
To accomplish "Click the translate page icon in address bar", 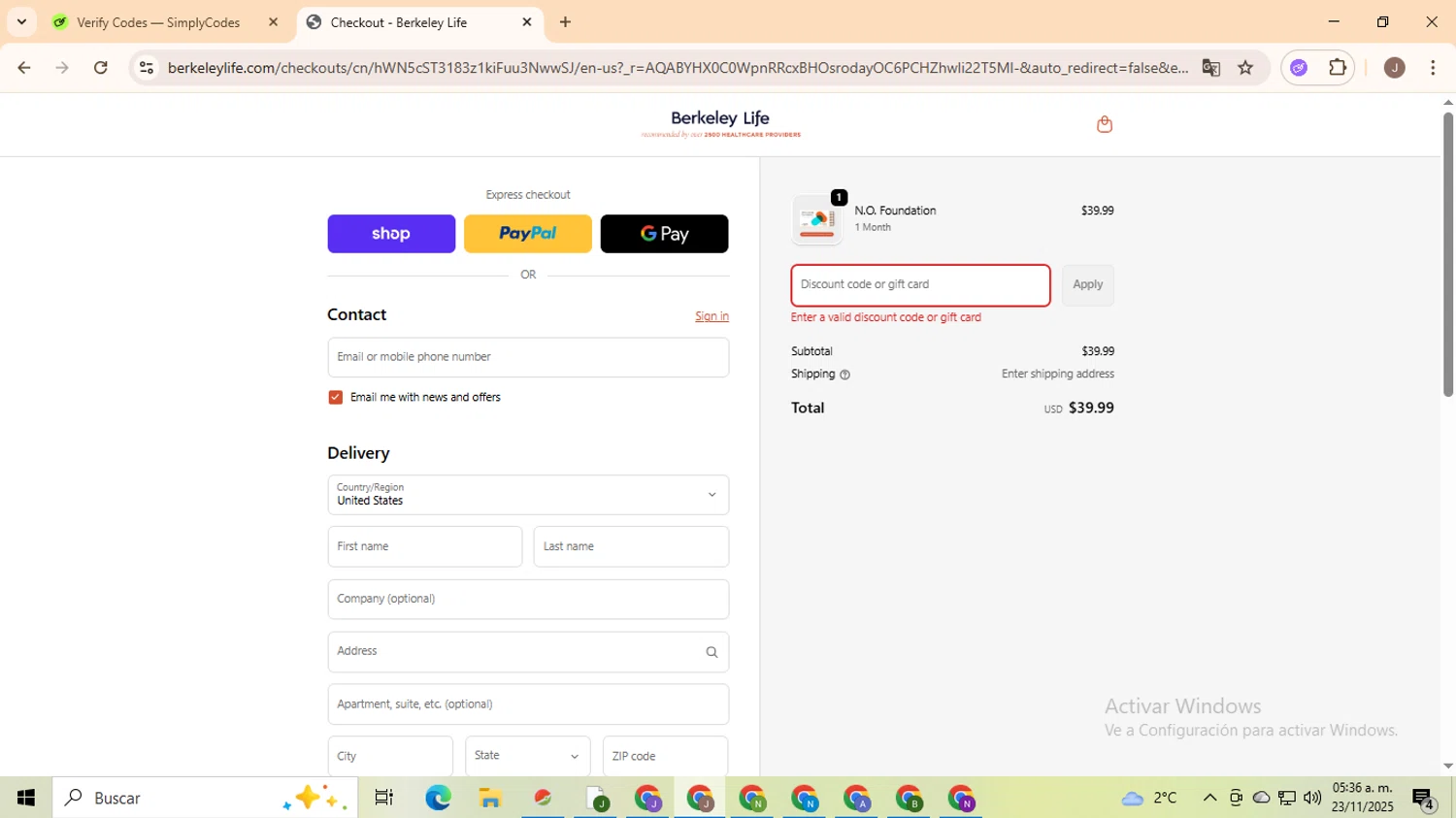I will 1210,68.
